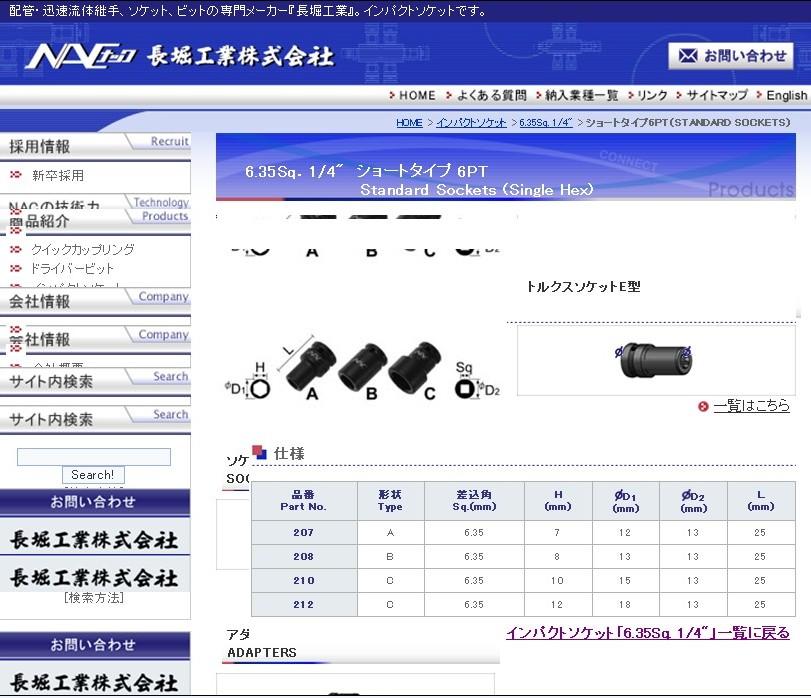Click the L (mm) column header

tap(761, 501)
